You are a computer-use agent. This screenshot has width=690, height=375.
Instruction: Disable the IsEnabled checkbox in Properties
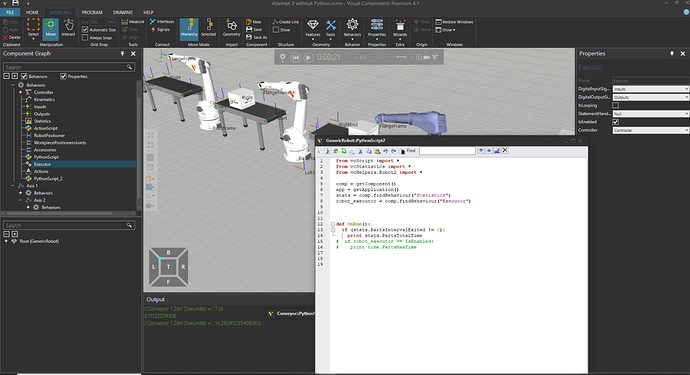pos(616,122)
